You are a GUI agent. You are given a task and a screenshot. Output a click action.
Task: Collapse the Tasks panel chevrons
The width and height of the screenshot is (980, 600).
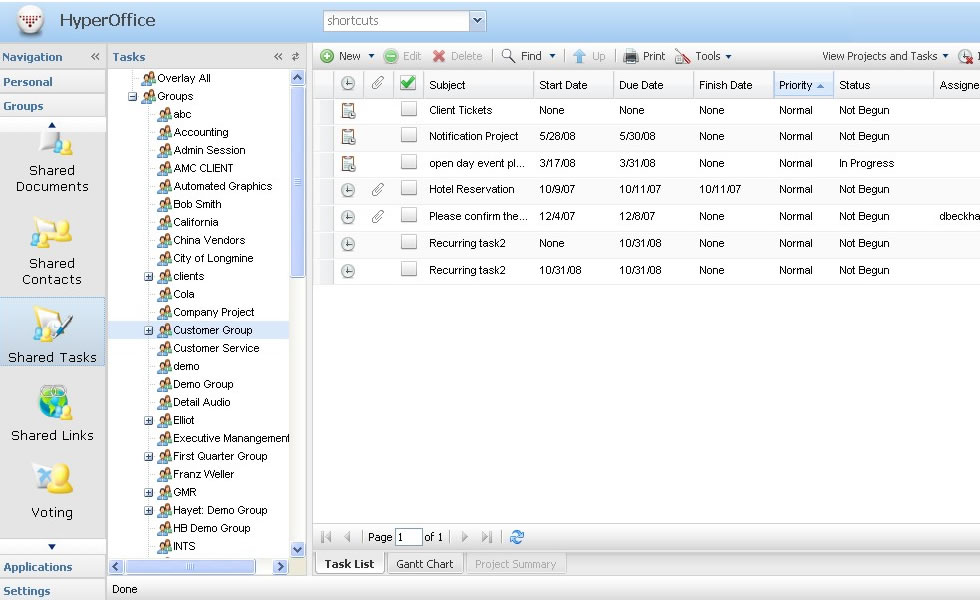pyautogui.click(x=278, y=57)
